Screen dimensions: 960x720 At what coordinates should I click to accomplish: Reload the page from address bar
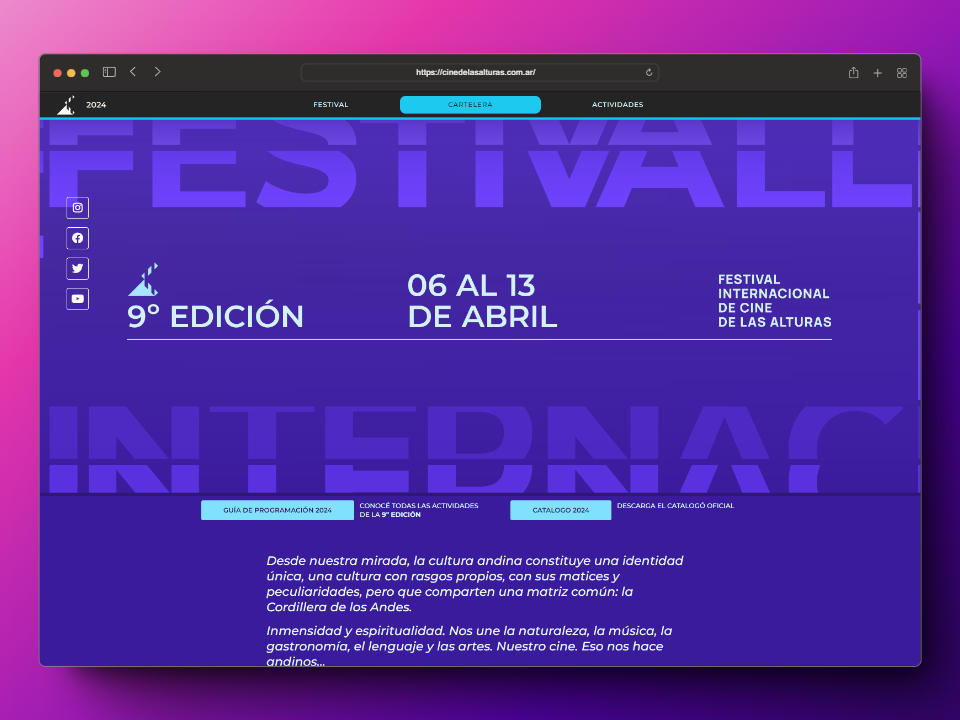[649, 73]
